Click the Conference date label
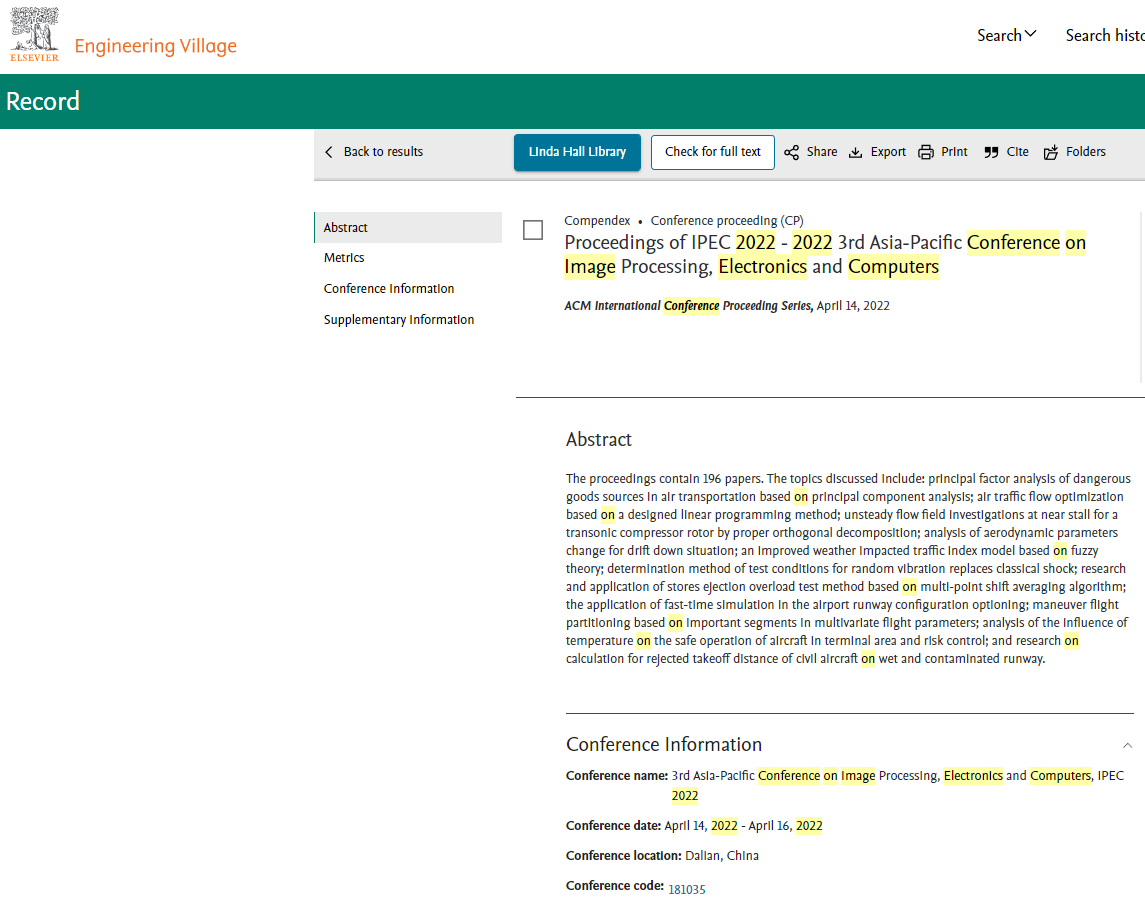Screen dimensions: 1145x908 (x=613, y=825)
